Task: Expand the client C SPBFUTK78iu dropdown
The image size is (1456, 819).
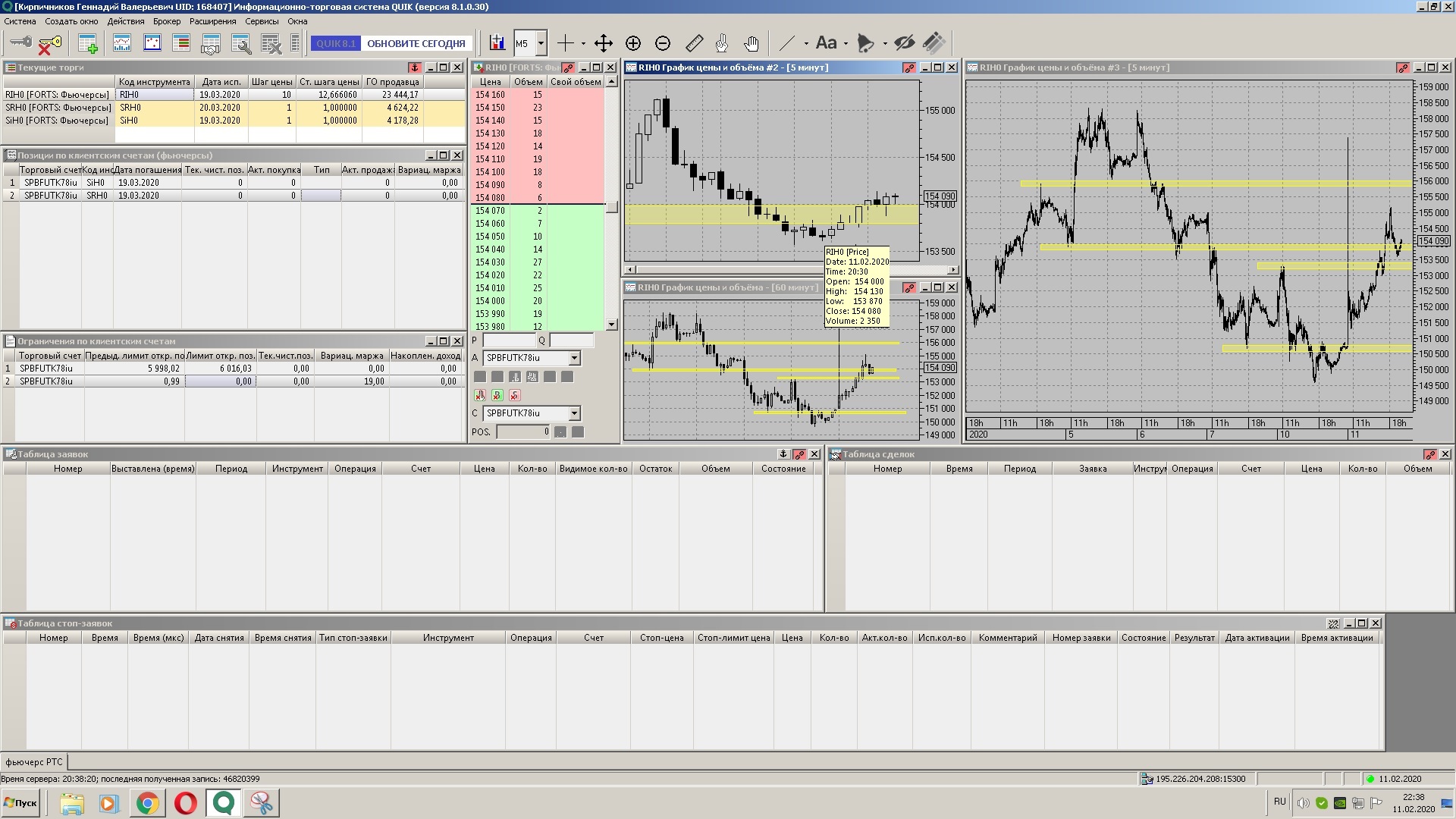Action: point(574,413)
